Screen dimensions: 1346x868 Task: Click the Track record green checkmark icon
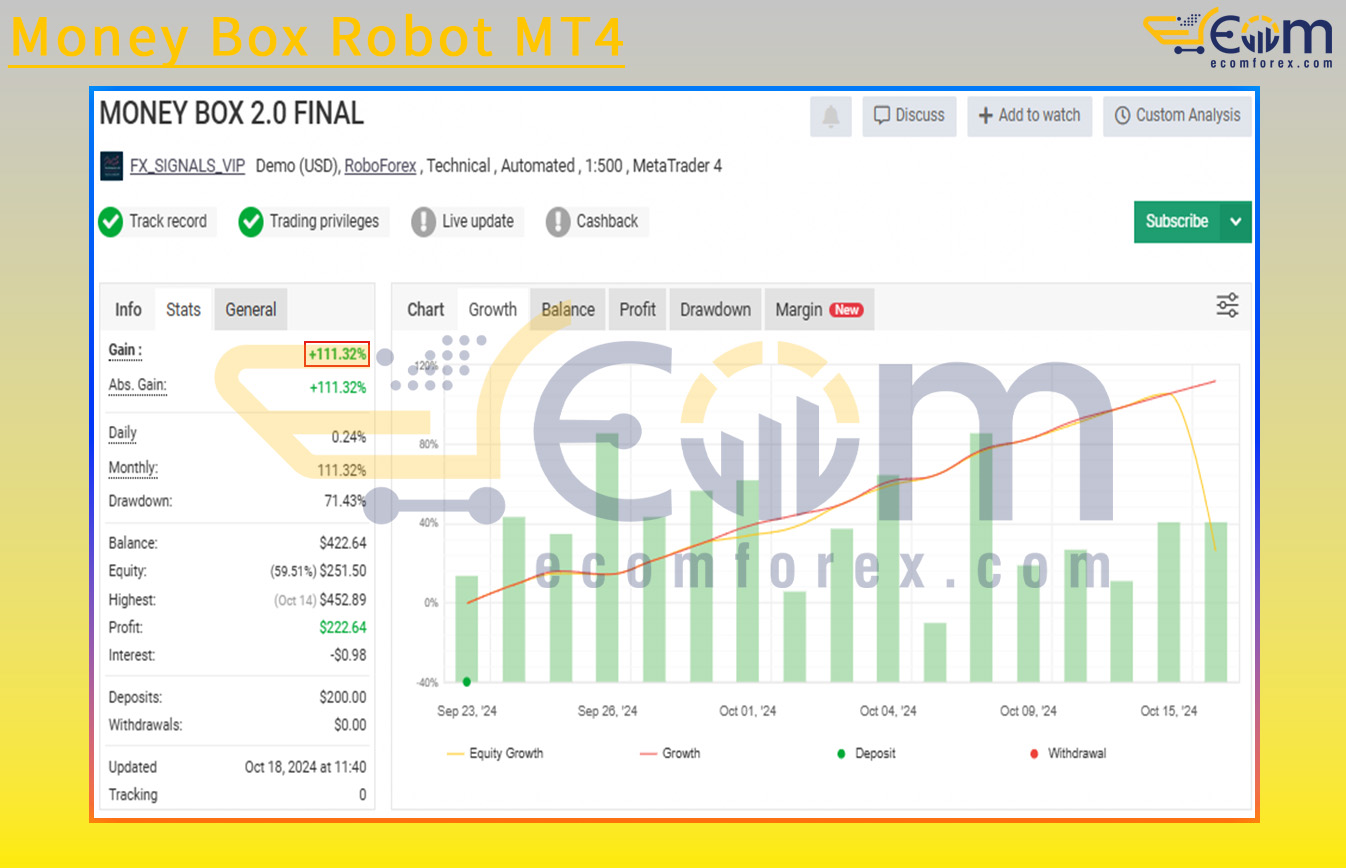(x=111, y=221)
